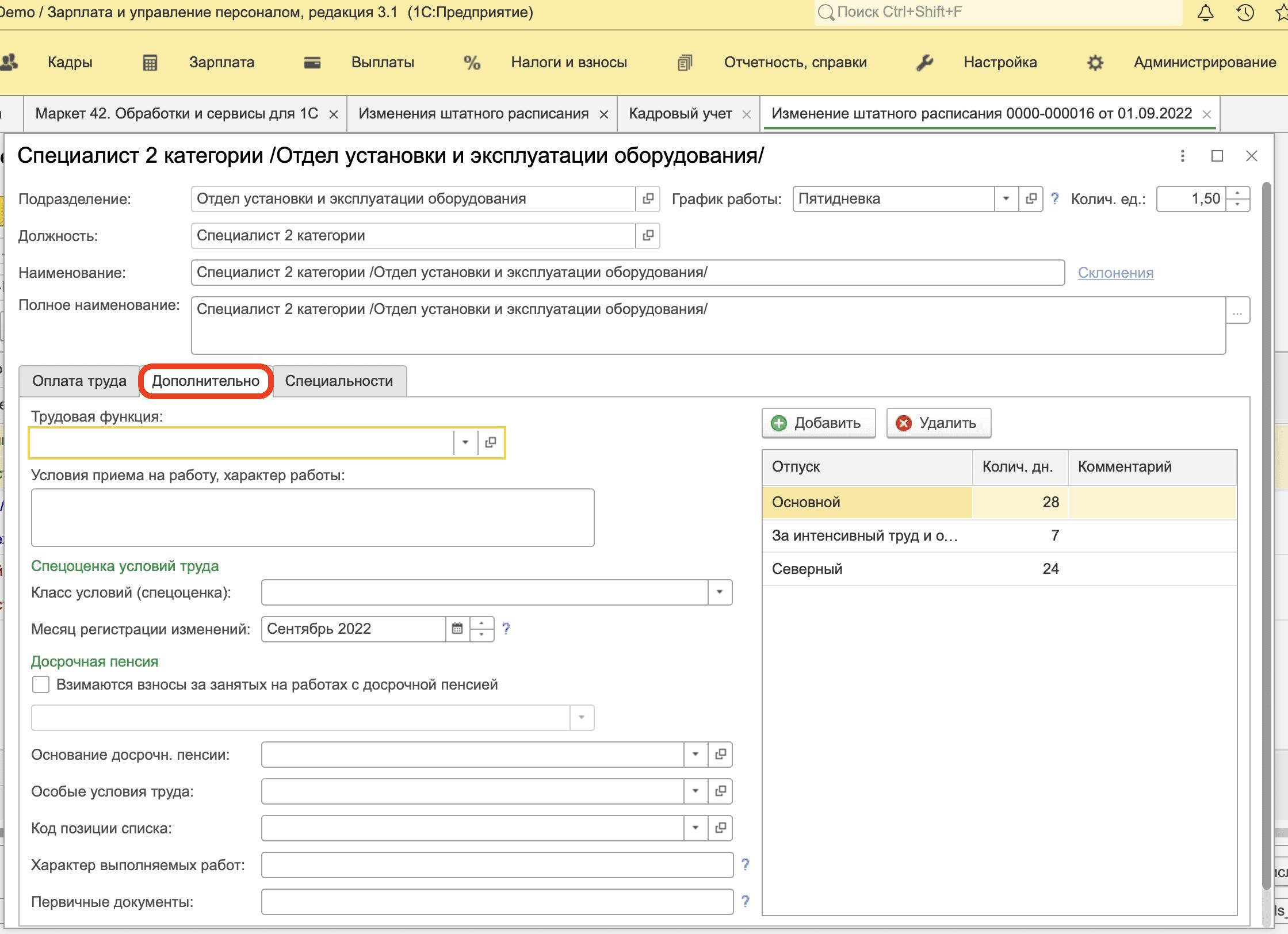
Task: Click the Комментарий column header
Action: tap(1152, 467)
